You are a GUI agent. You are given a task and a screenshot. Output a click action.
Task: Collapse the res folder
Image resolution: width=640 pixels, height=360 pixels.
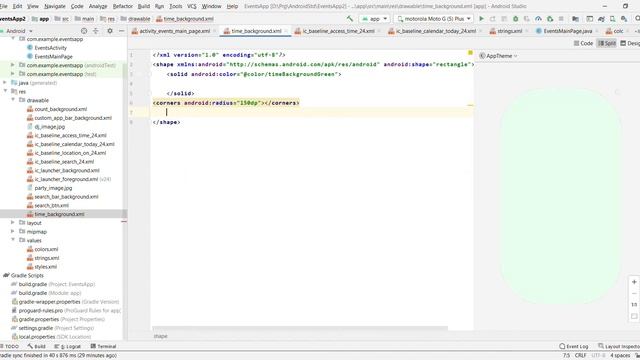[5, 91]
